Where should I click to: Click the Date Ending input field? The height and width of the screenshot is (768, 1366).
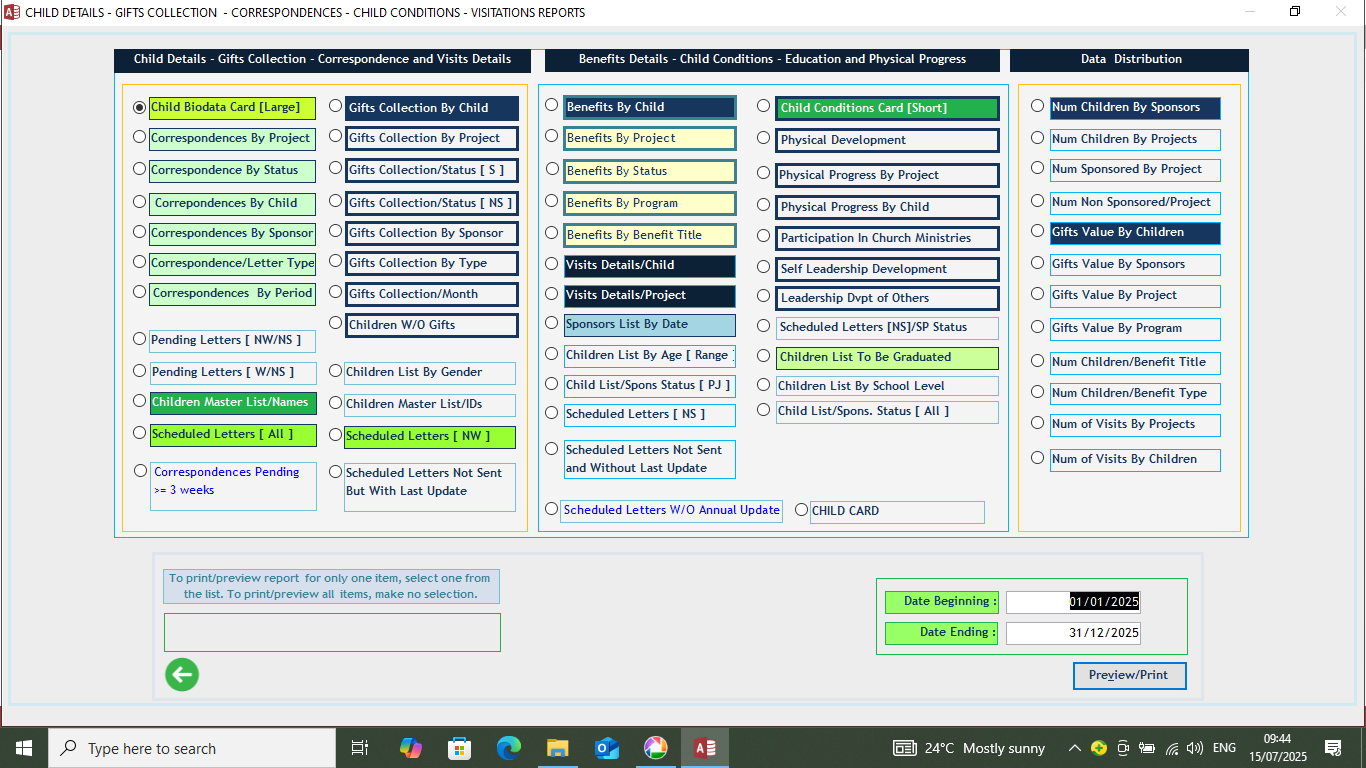click(1073, 633)
